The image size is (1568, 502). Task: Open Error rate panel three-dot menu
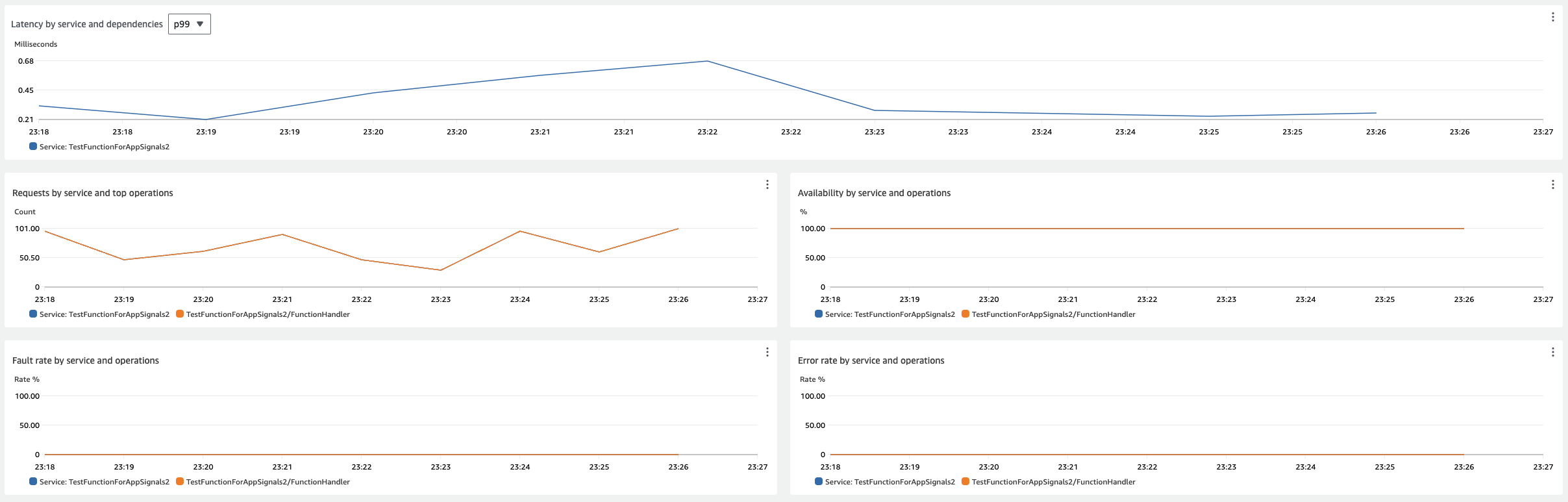pos(1552,352)
